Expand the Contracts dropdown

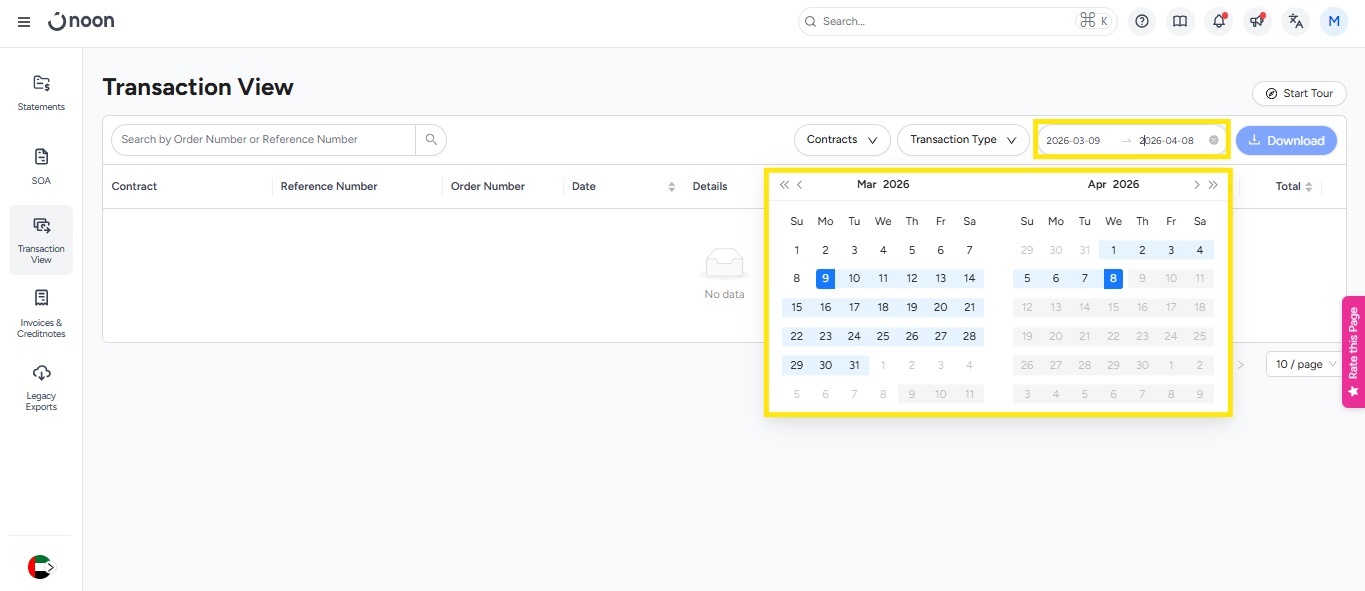[841, 140]
